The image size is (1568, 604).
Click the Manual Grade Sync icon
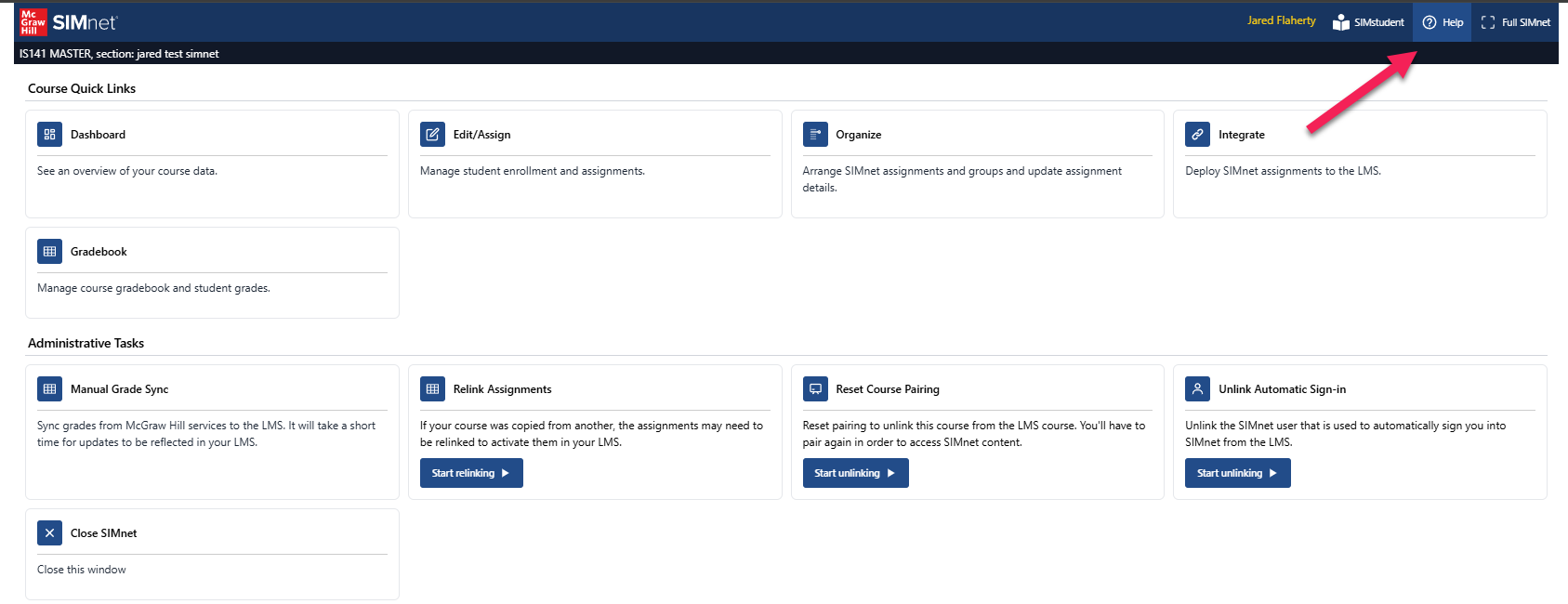tap(49, 389)
